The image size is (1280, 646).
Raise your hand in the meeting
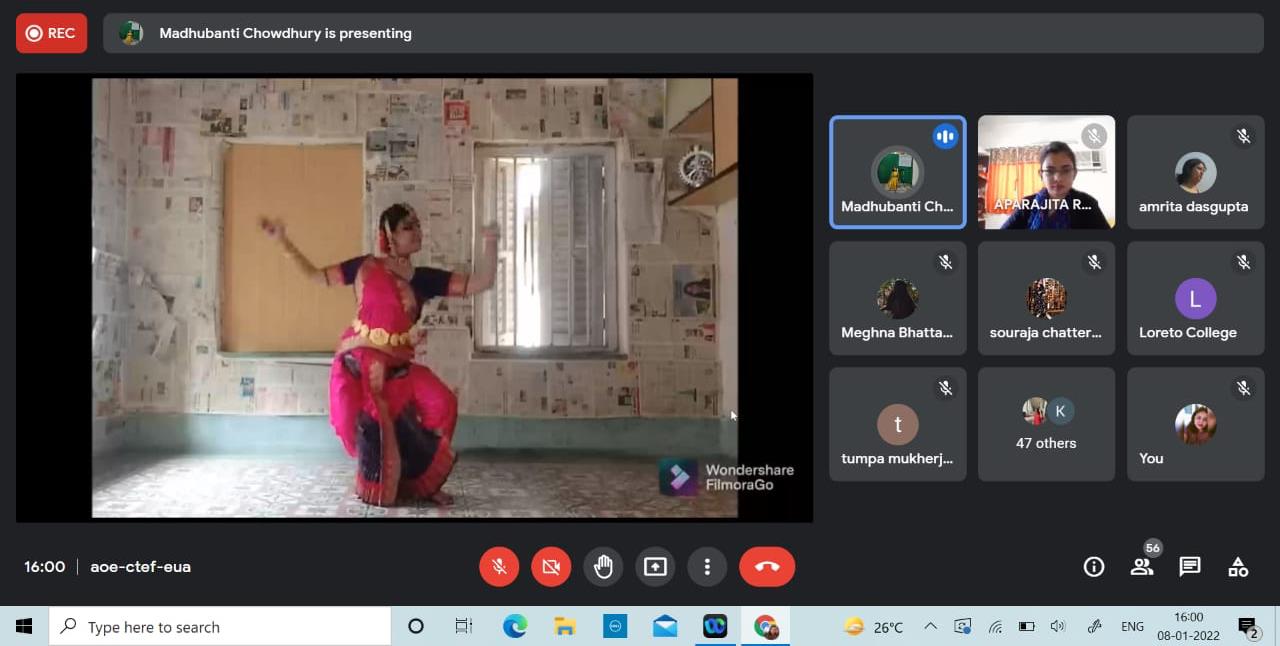pyautogui.click(x=603, y=567)
